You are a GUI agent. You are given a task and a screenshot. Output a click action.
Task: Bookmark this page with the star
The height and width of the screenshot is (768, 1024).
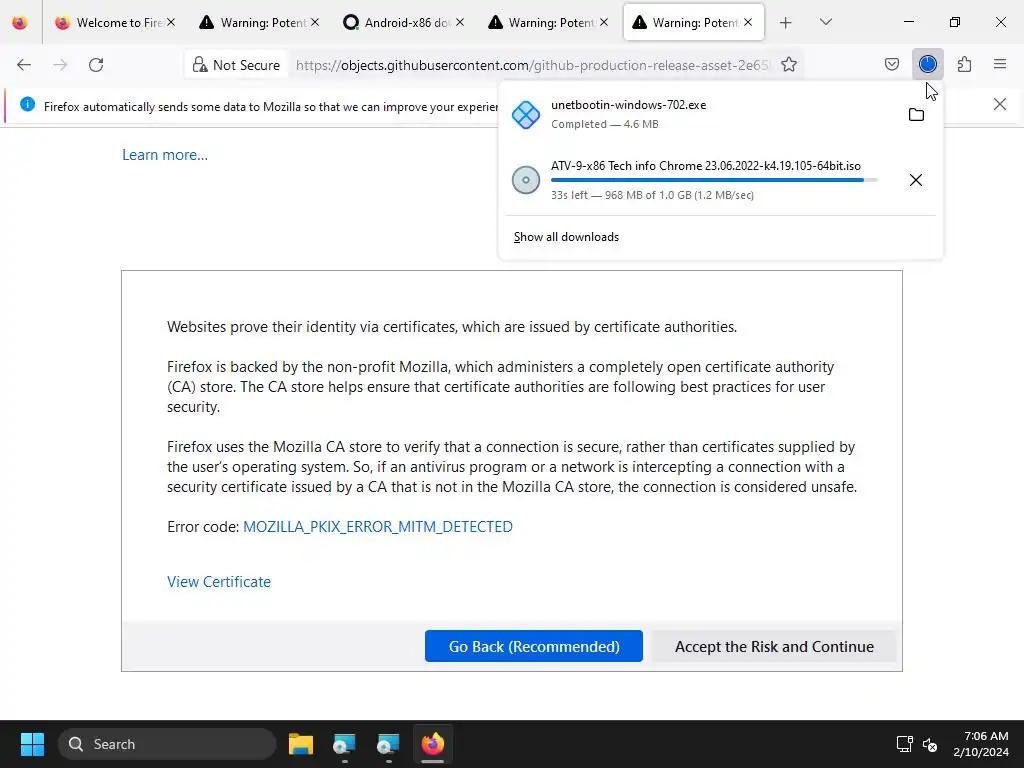point(789,65)
